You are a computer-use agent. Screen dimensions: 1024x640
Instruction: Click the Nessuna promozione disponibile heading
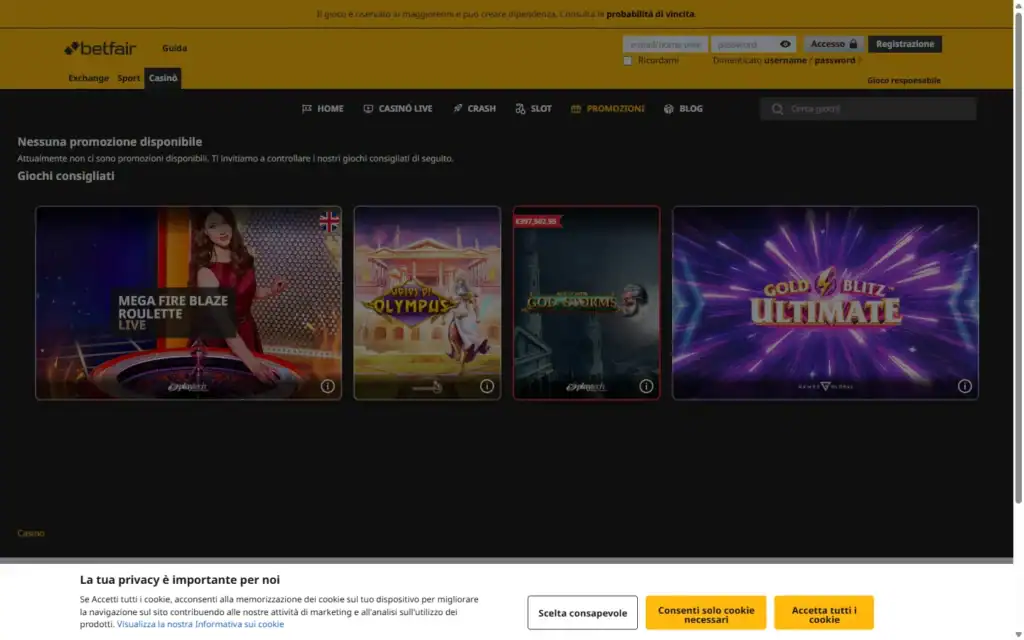[110, 142]
